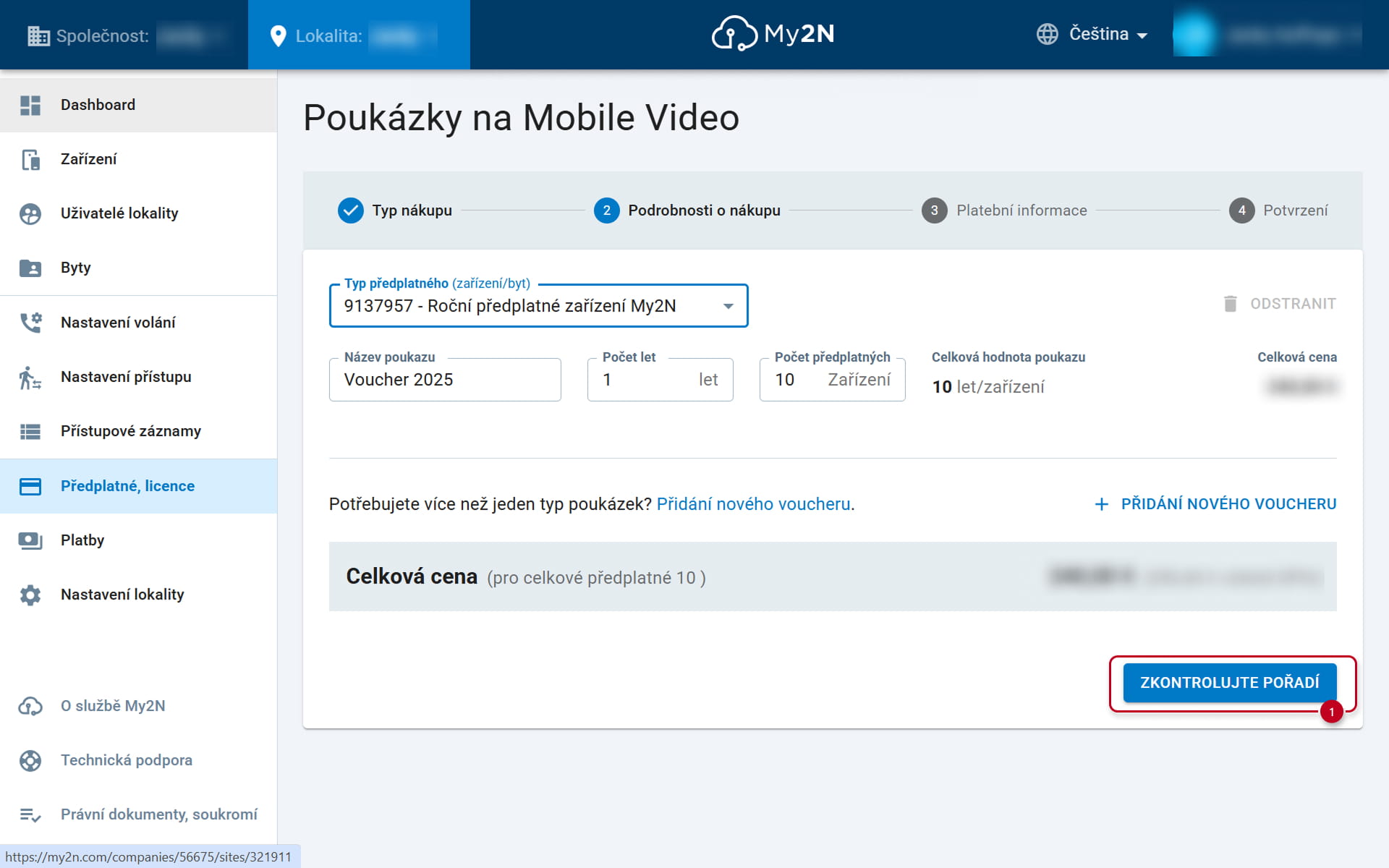Open Uživatelé lokality menu item

coord(138,213)
